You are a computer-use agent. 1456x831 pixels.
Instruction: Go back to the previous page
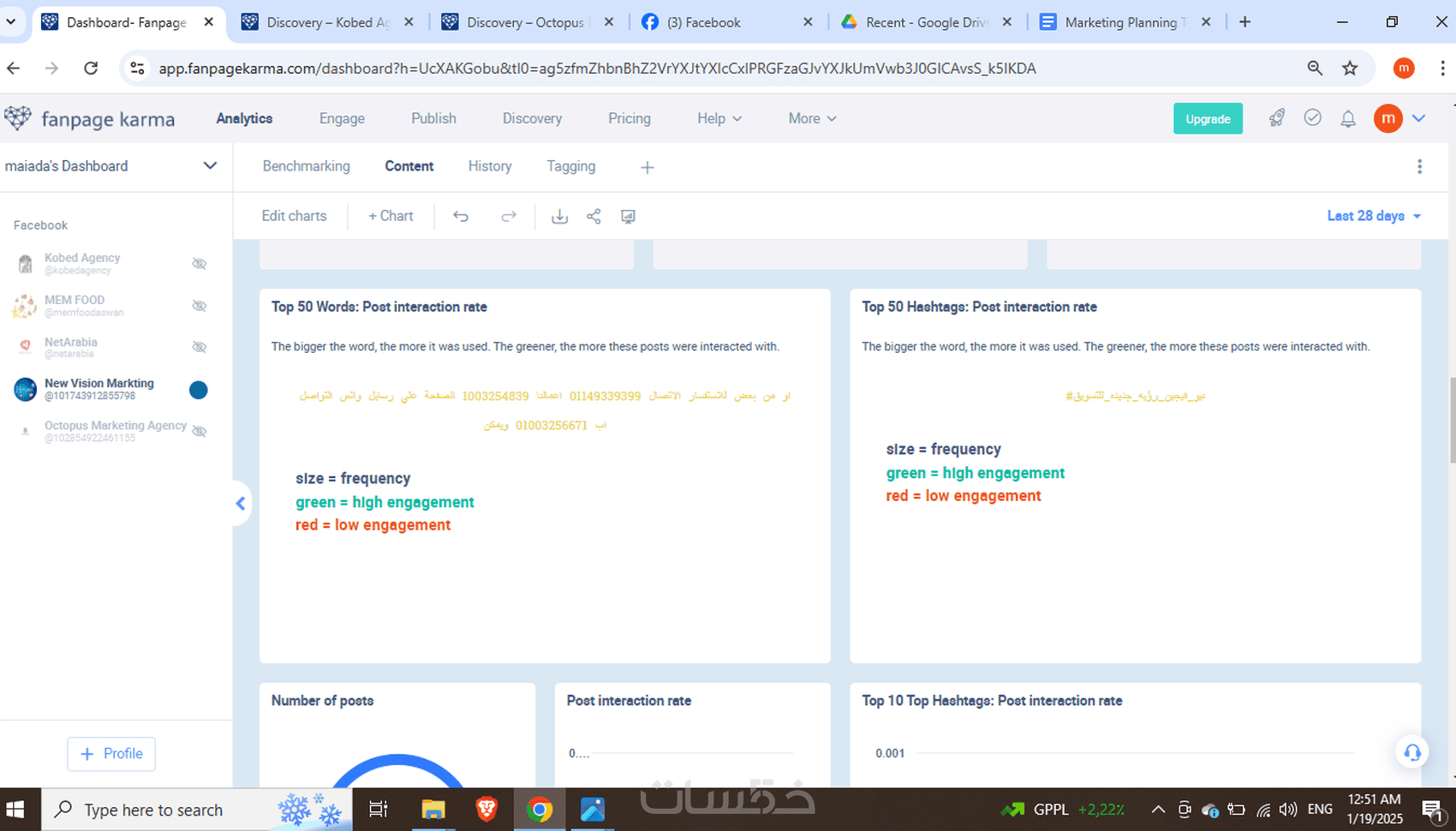pyautogui.click(x=14, y=69)
